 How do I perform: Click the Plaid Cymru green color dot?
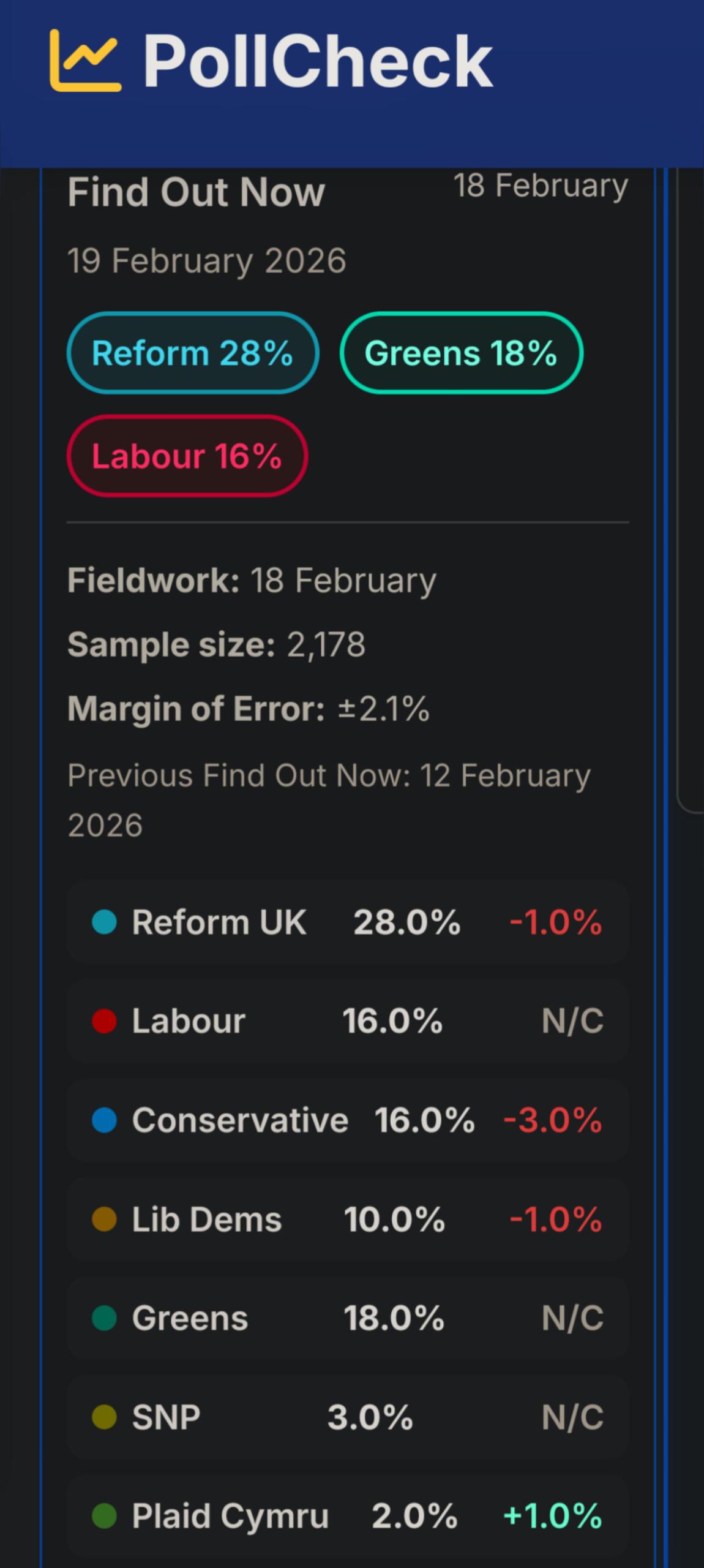pos(104,1516)
